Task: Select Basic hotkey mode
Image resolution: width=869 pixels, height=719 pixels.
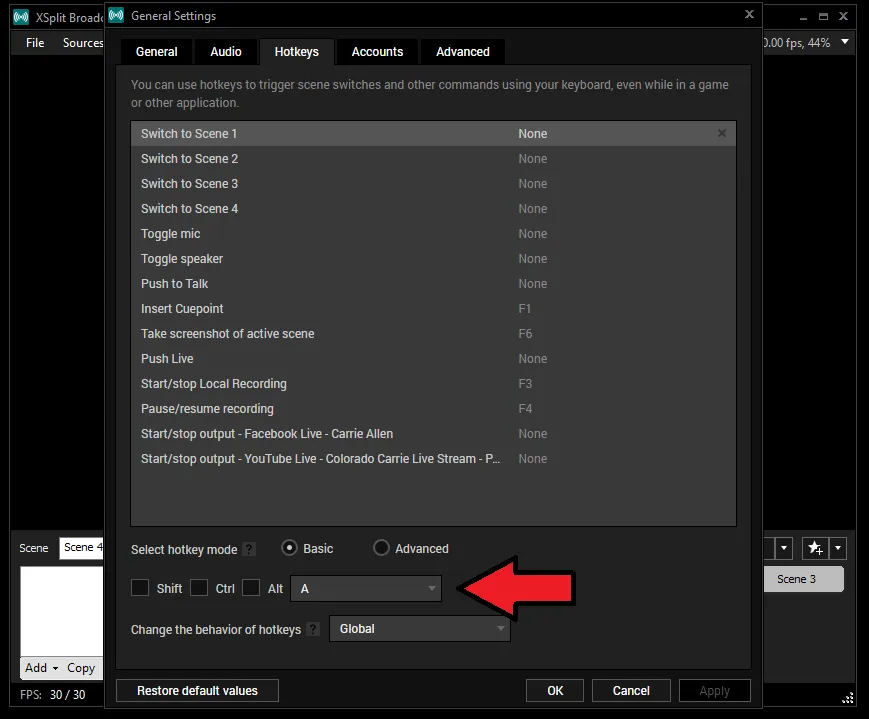Action: pyautogui.click(x=289, y=548)
